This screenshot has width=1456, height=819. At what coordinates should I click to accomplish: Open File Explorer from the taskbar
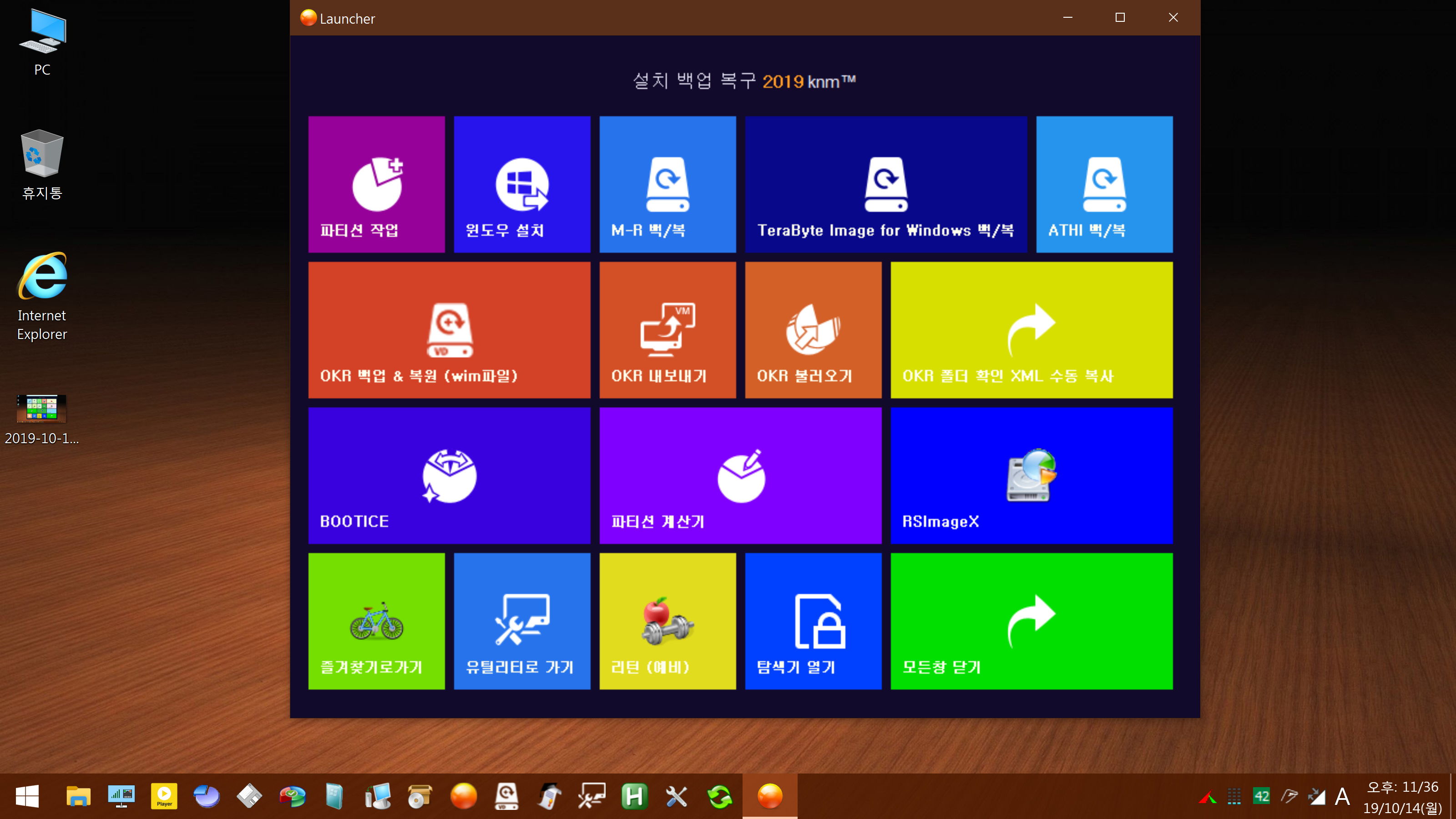coord(78,796)
